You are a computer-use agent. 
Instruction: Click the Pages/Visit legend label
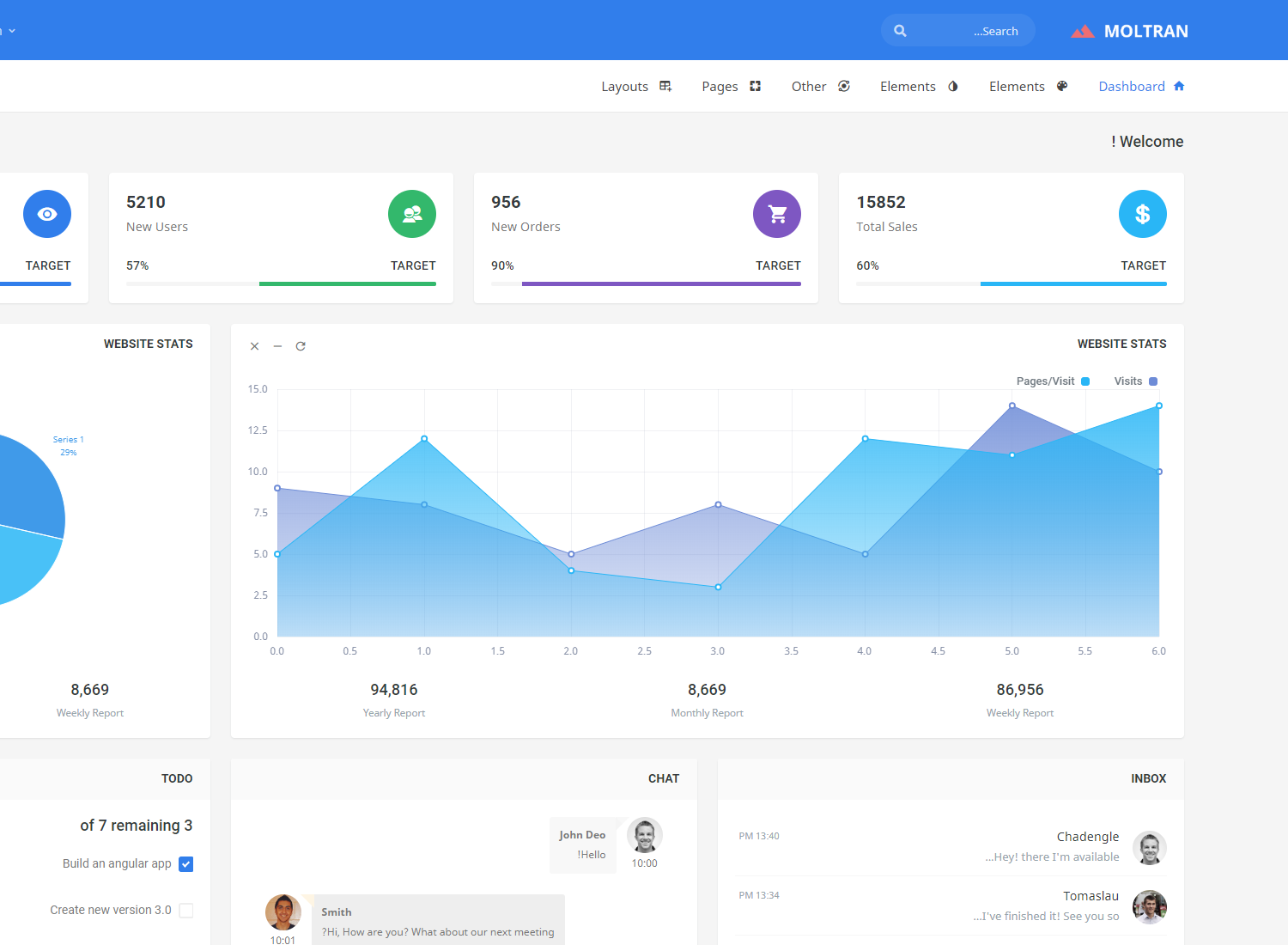pos(1045,381)
